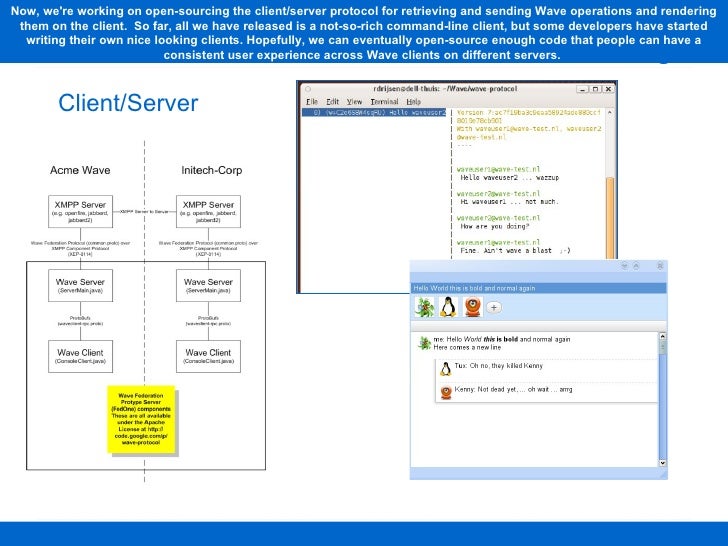728x546 pixels.
Task: Click the up-arrow icon in wave panel header
Action: pyautogui.click(x=636, y=266)
